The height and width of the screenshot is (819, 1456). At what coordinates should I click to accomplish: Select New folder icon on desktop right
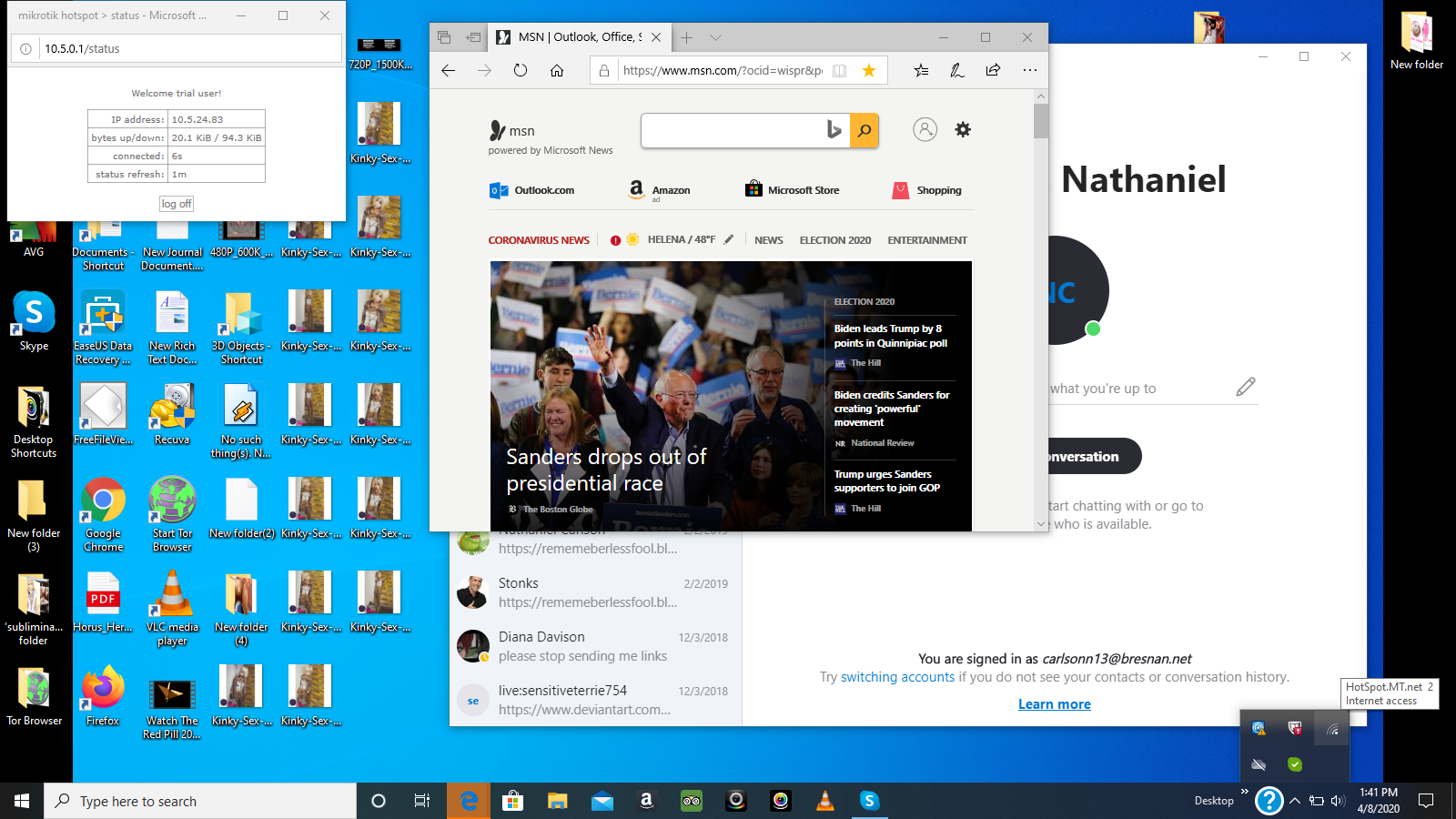1417,42
